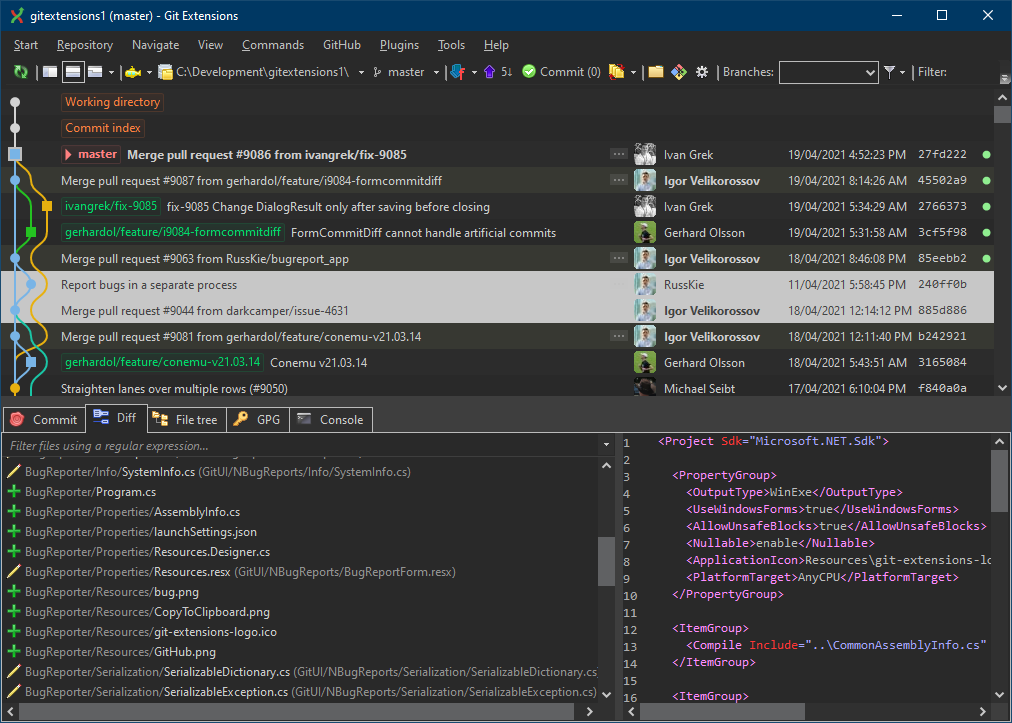Click the push icon showing 5 outgoing commits

(490, 72)
